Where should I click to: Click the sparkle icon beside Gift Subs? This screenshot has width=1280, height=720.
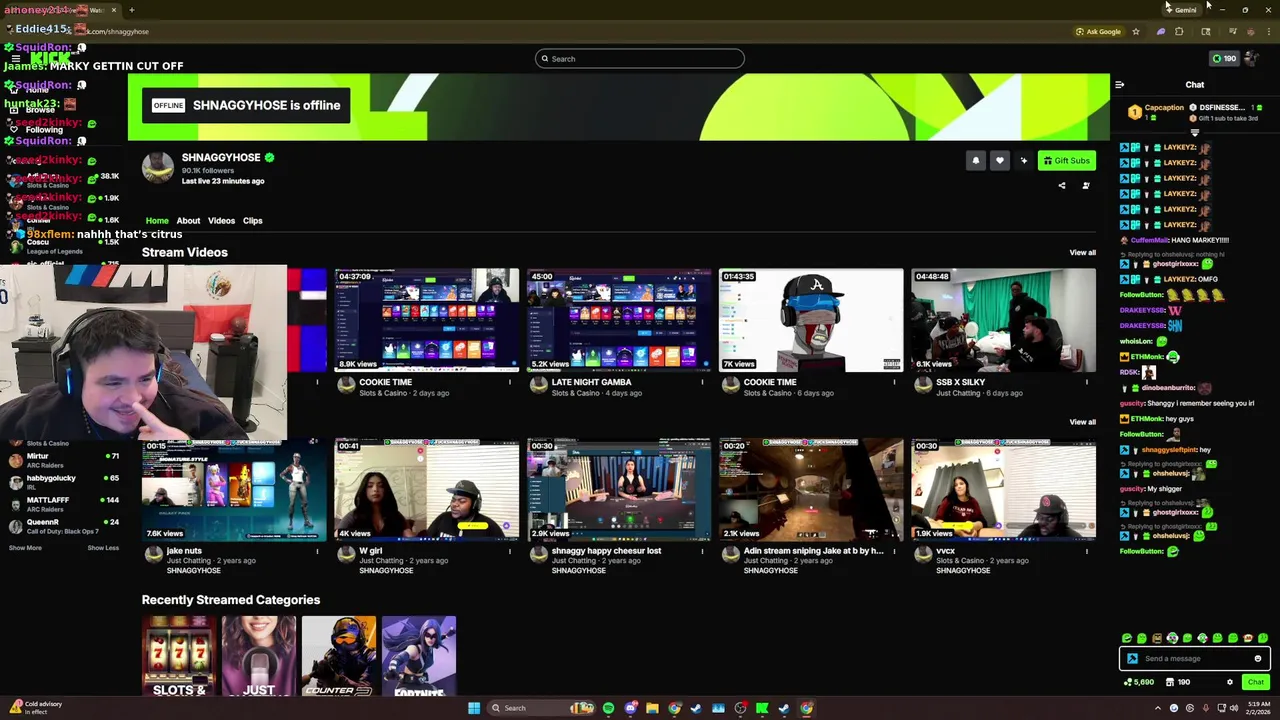[1023, 160]
